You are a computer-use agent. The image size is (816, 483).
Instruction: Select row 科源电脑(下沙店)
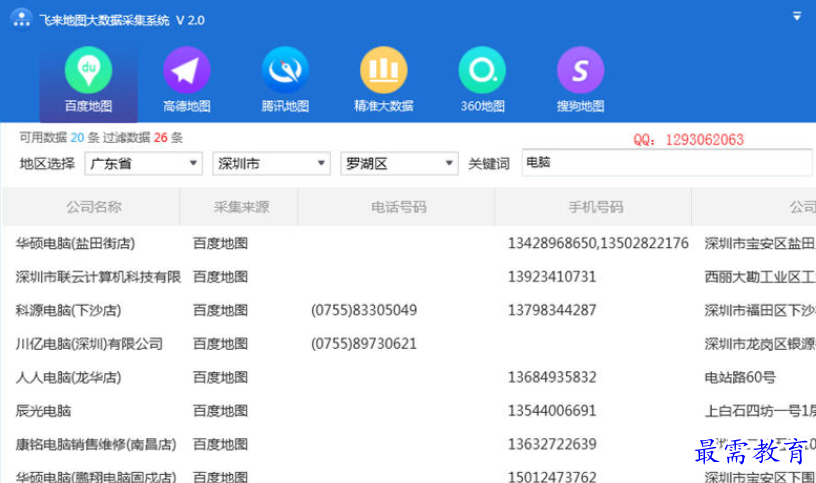[x=408, y=310]
